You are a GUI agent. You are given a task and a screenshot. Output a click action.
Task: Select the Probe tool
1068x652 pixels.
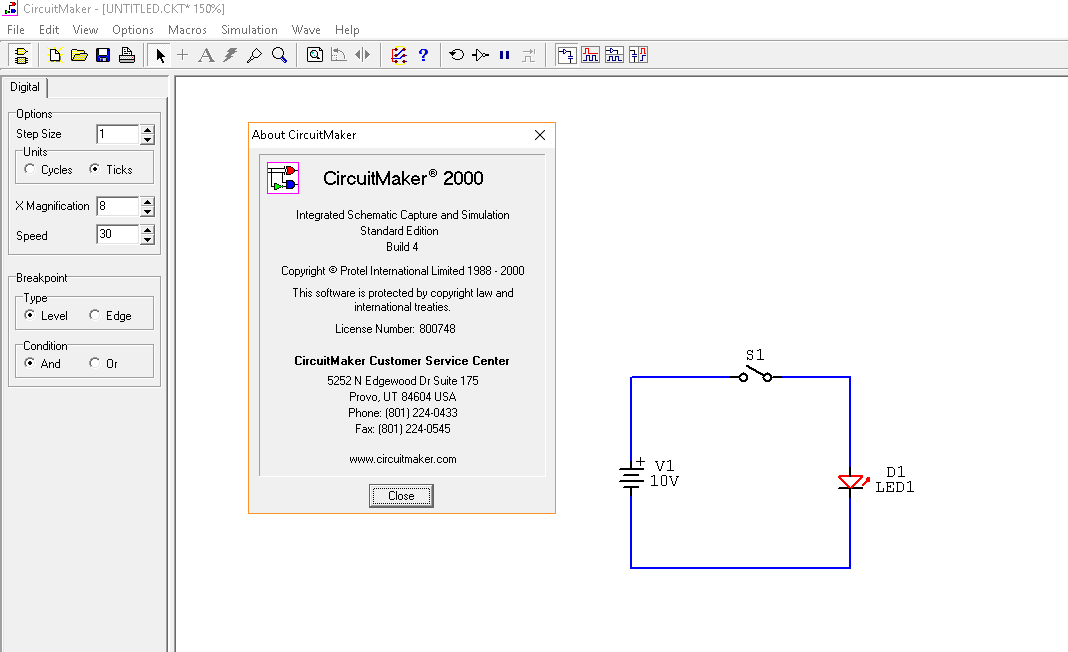coord(254,55)
